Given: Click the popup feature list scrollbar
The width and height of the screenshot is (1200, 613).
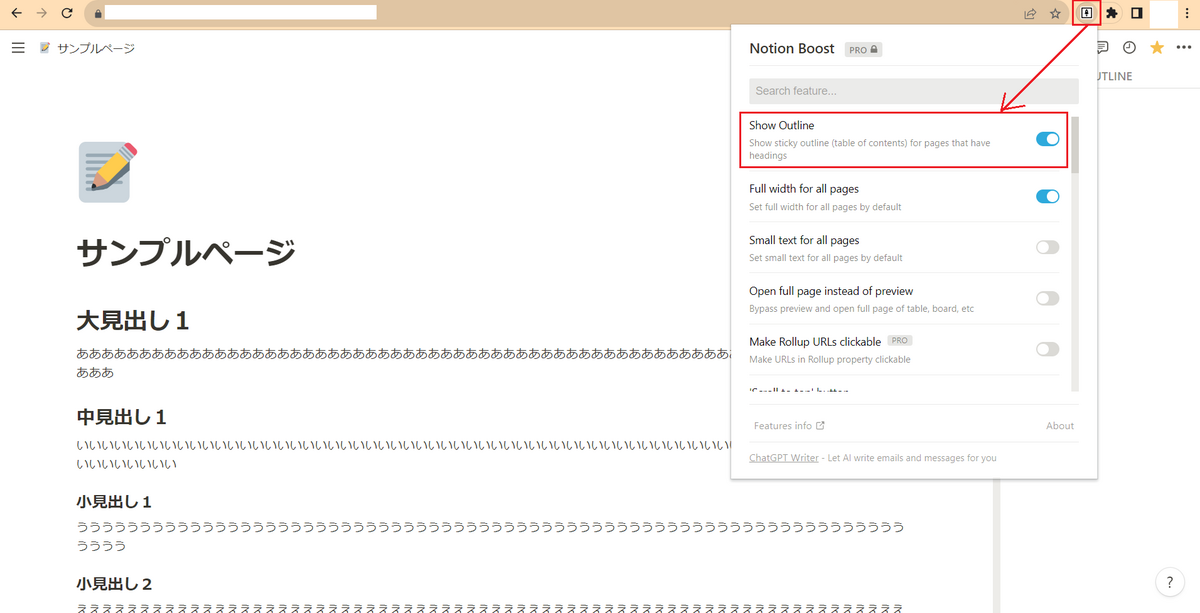Looking at the screenshot, I should [1075, 145].
